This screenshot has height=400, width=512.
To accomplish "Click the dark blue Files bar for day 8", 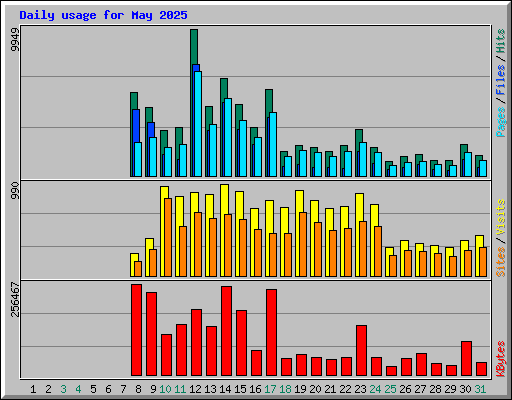I will click(x=136, y=126).
